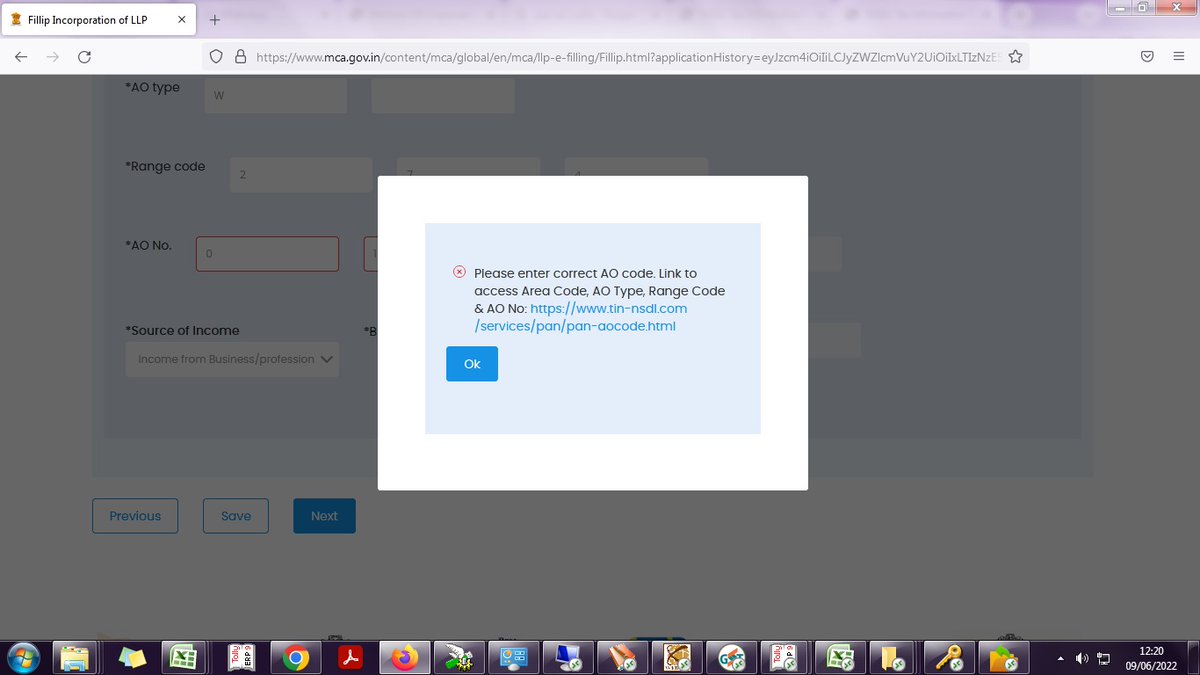Viewport: 1200px width, 675px height.
Task: Open the taskbar clock showing 12:20
Action: click(1150, 657)
